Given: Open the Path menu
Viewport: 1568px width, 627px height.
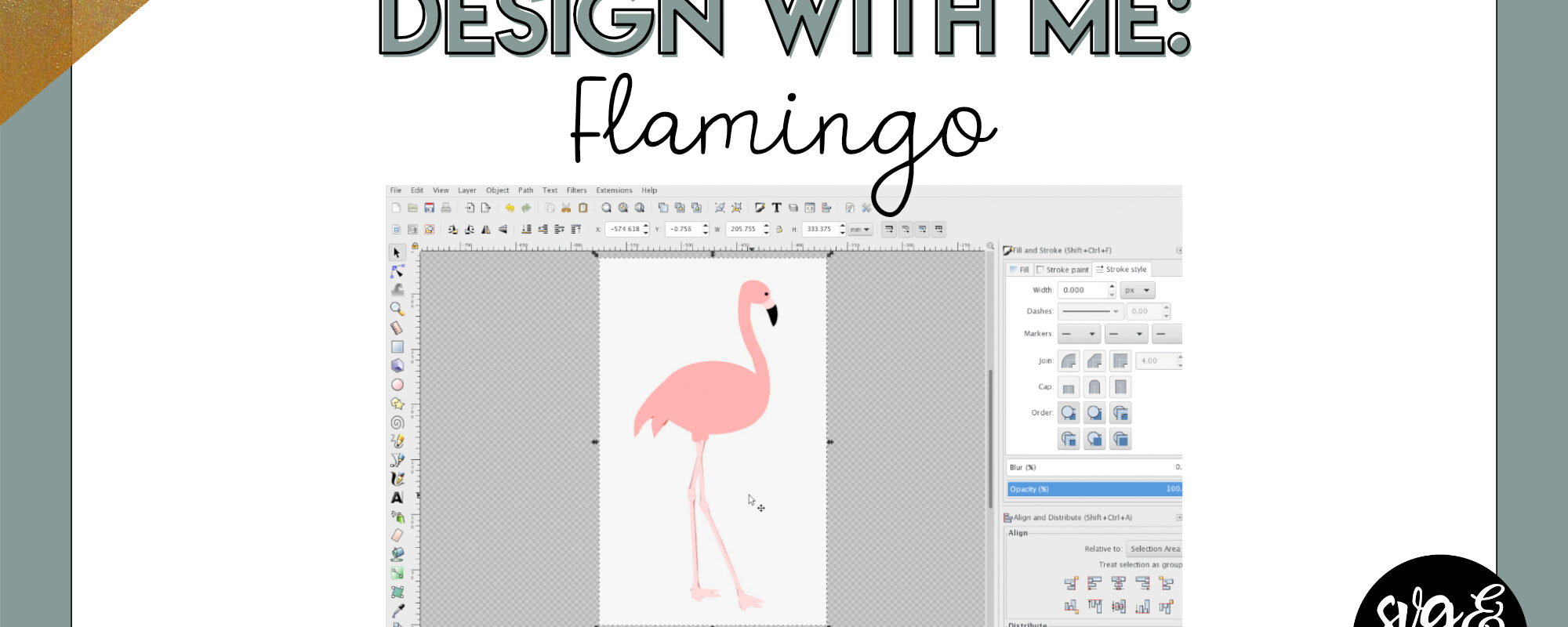Looking at the screenshot, I should [525, 190].
